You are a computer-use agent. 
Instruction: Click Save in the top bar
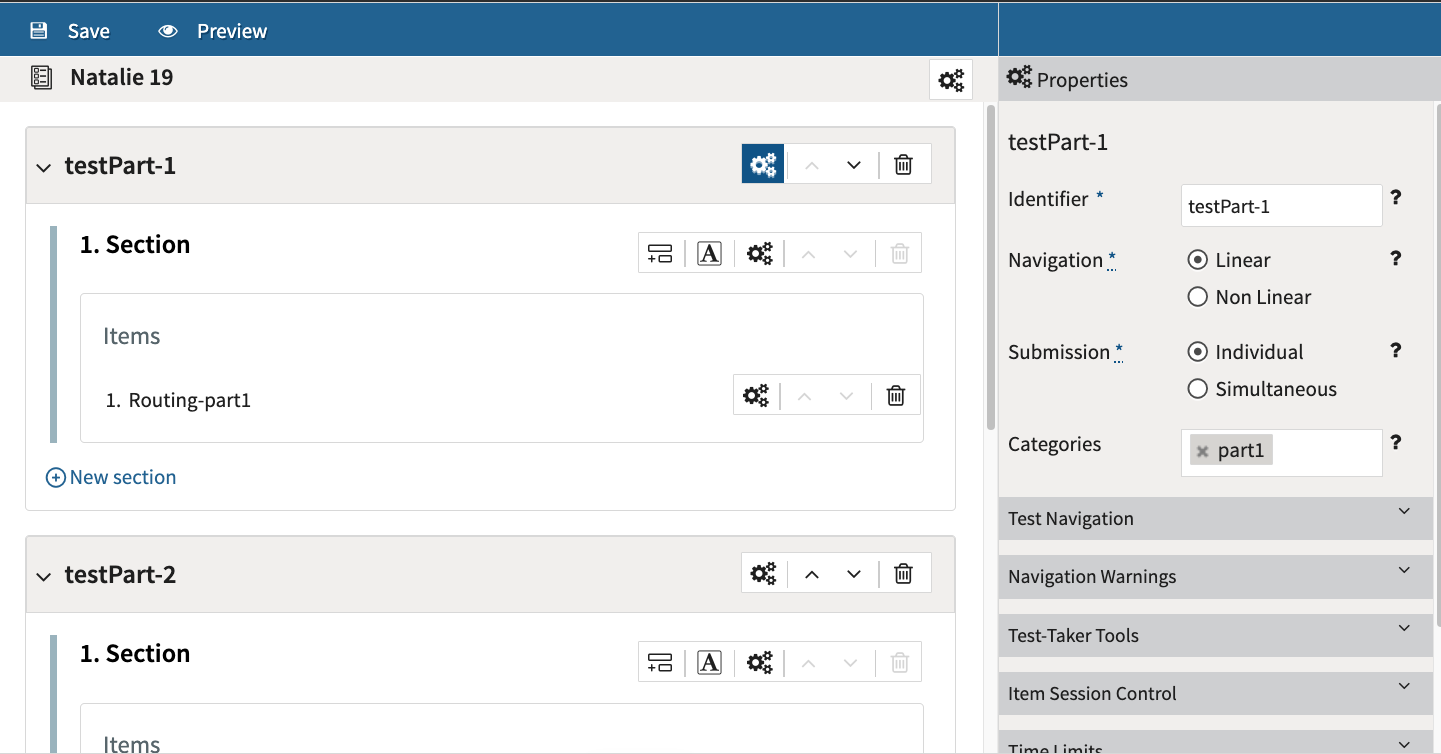(70, 31)
